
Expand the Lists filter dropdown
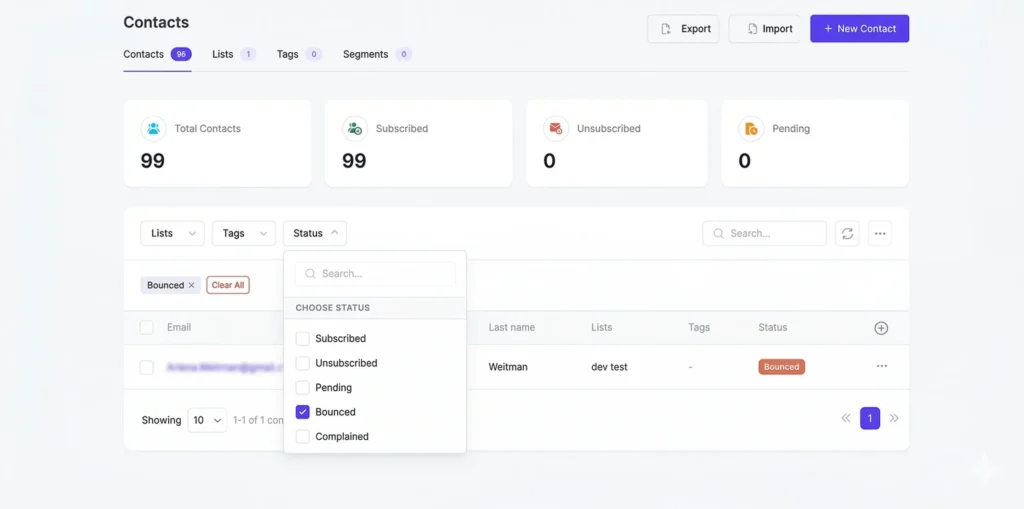[172, 233]
